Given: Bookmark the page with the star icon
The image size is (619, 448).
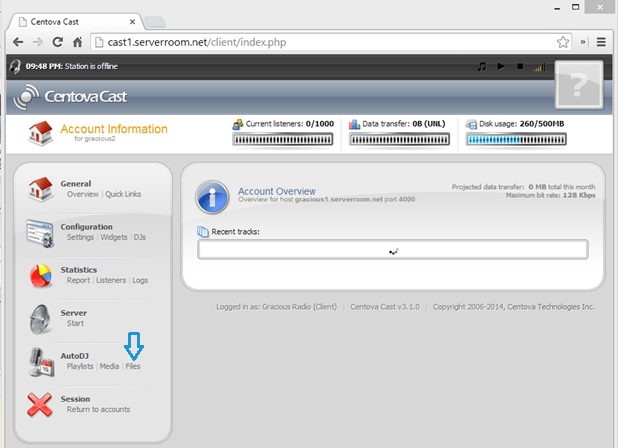Looking at the screenshot, I should pos(563,42).
